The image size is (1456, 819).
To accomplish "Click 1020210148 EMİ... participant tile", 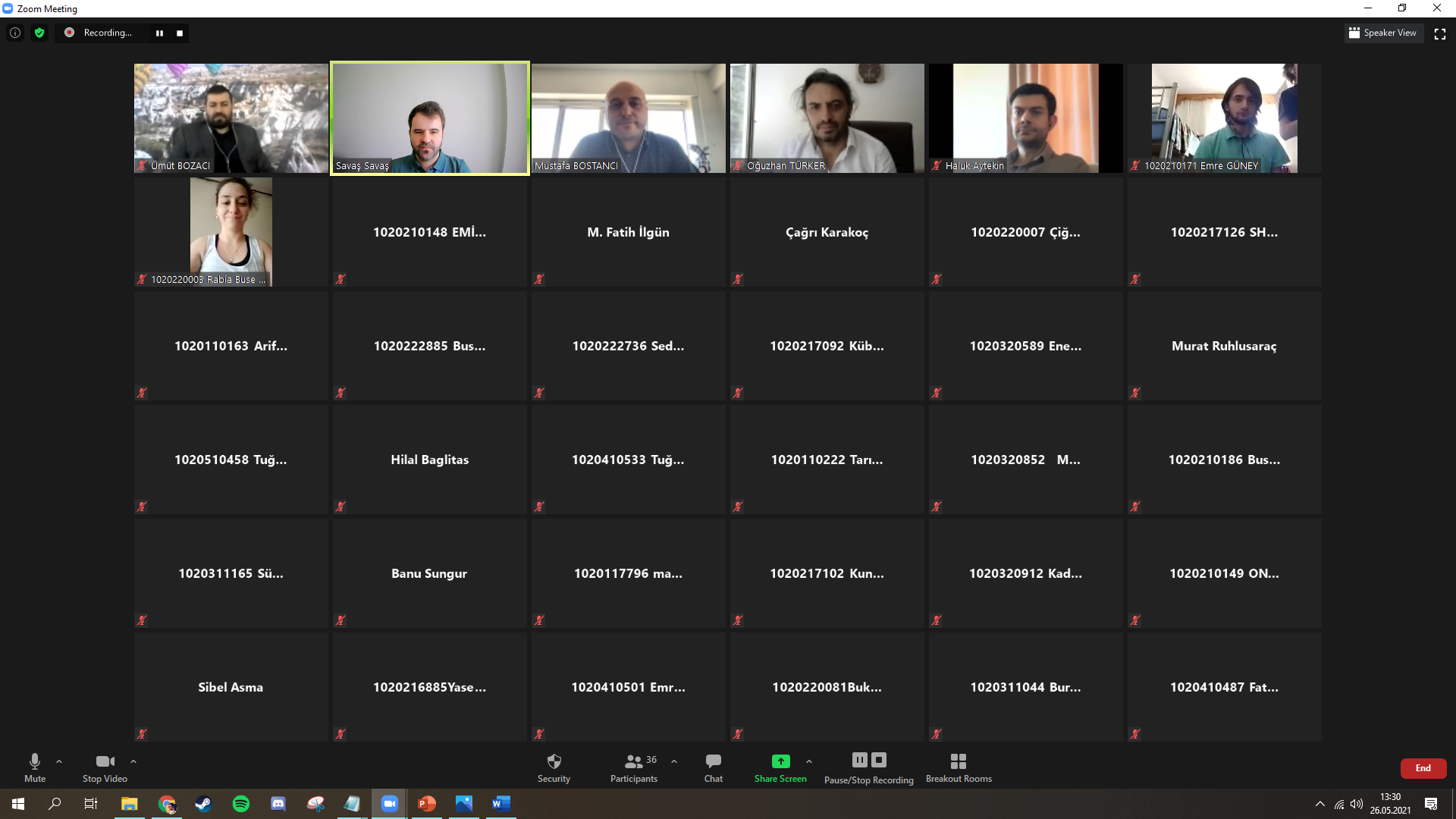I will (x=430, y=232).
